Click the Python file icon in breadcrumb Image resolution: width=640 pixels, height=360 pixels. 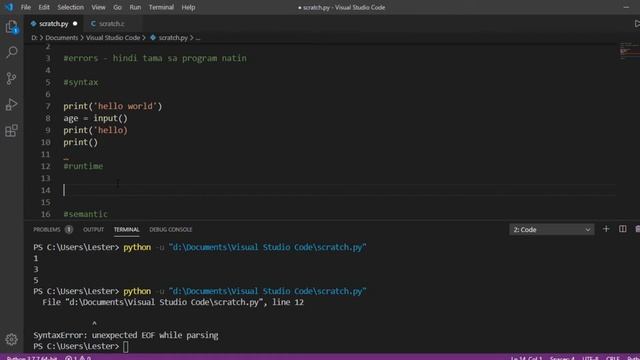pos(153,38)
